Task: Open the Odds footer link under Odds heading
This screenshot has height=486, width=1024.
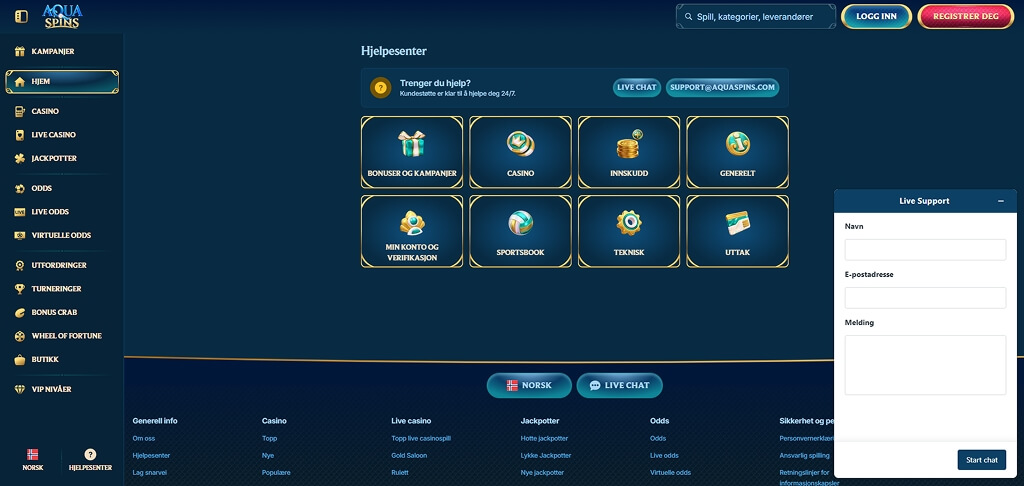Action: coord(658,438)
